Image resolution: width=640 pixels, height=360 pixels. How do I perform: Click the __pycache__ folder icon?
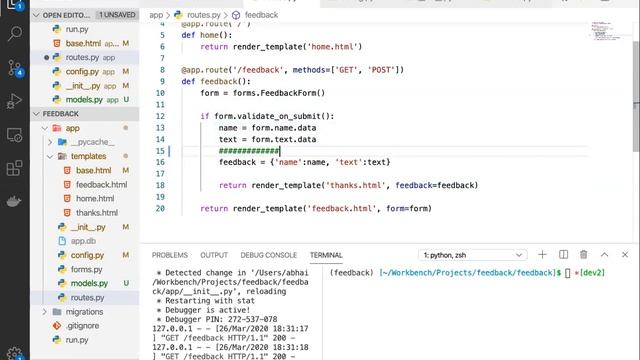tap(62, 142)
